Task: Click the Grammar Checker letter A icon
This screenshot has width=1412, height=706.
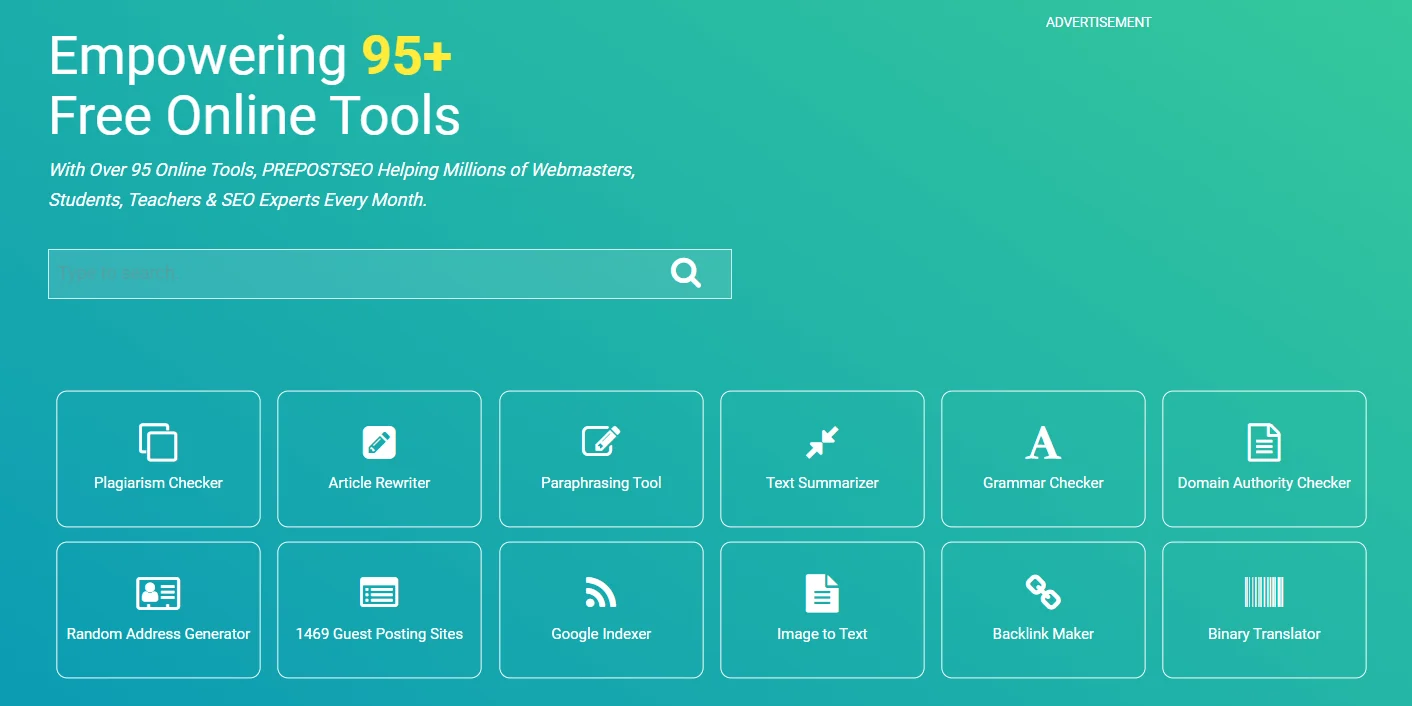Action: coord(1043,442)
